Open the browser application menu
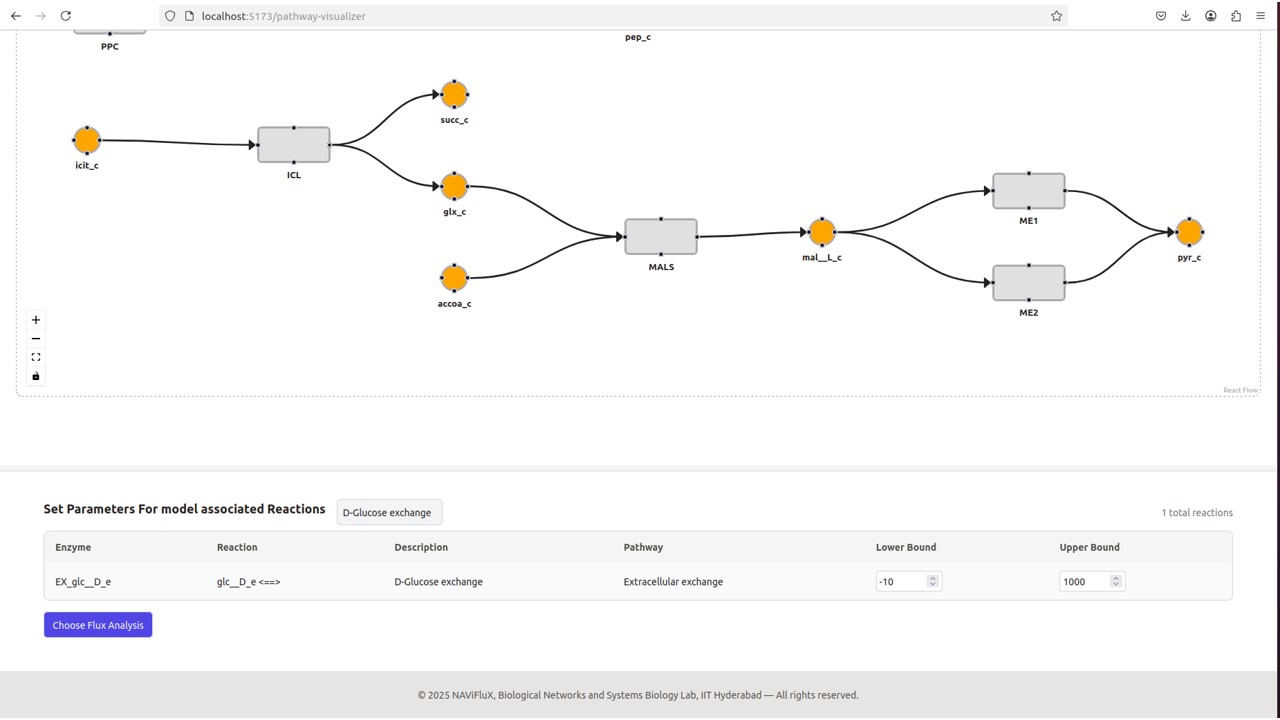This screenshot has height=720, width=1280. (1260, 16)
